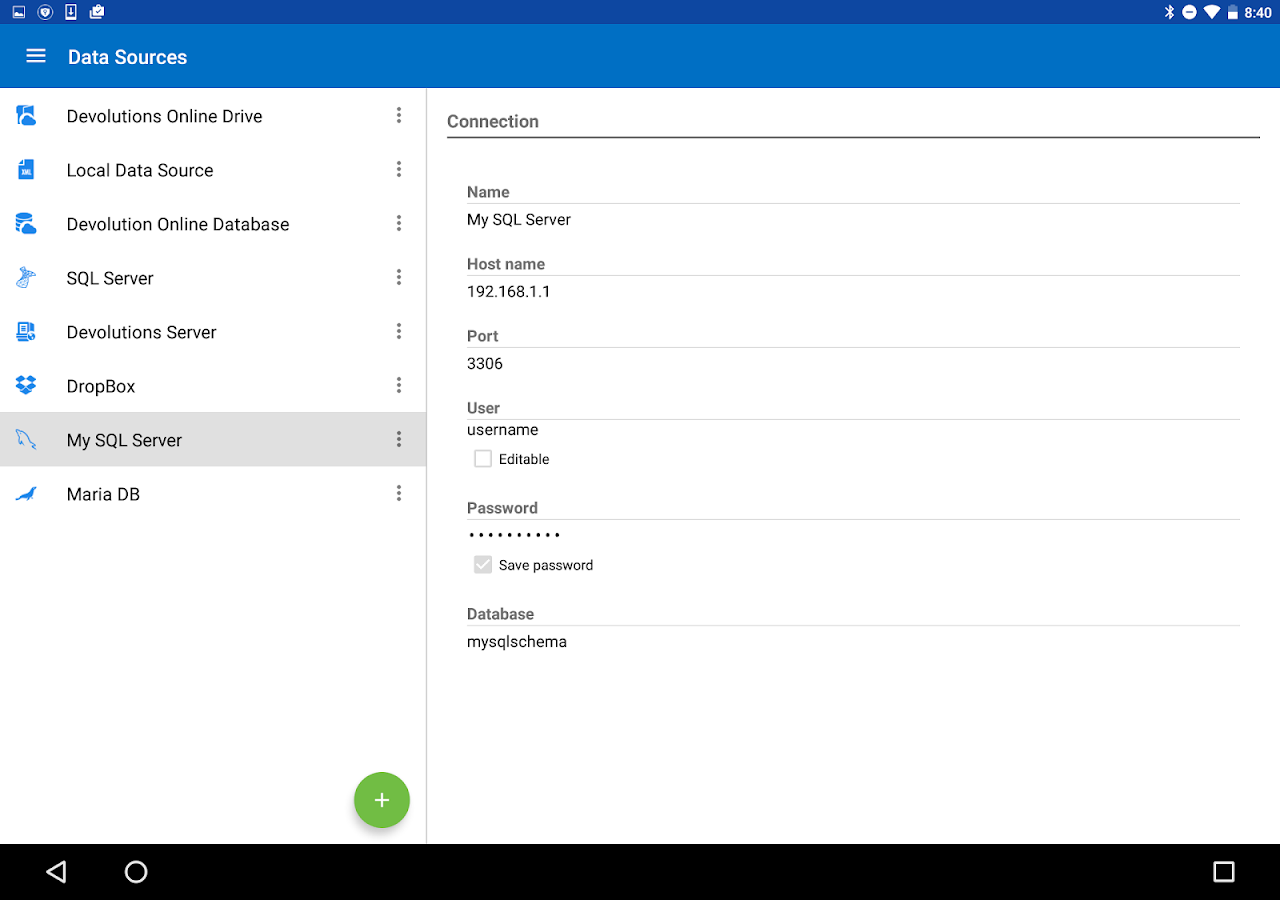Screen dimensions: 1280x900
Task: Tap the Android home circle button
Action: pyautogui.click(x=136, y=872)
